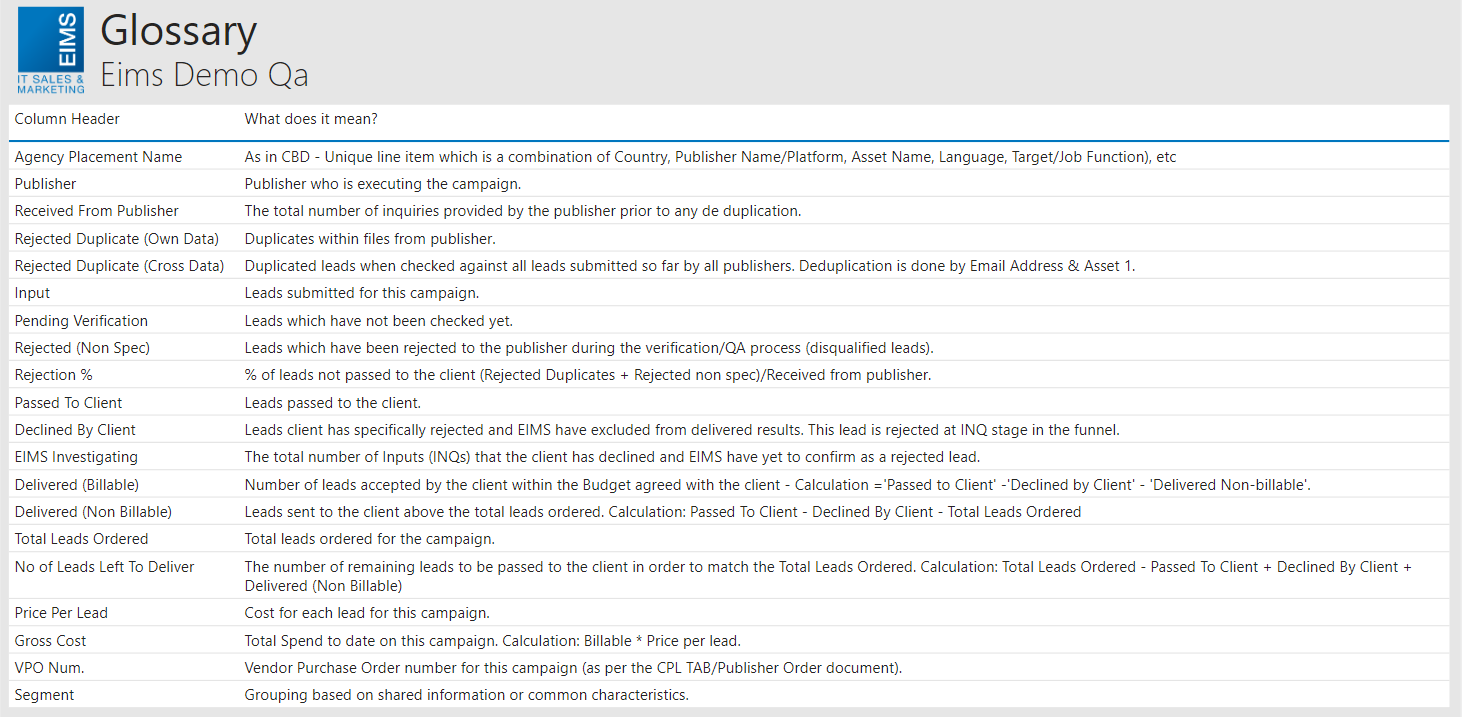Image resolution: width=1462 pixels, height=717 pixels.
Task: Click the Gross Cost calculation description
Action: point(493,641)
